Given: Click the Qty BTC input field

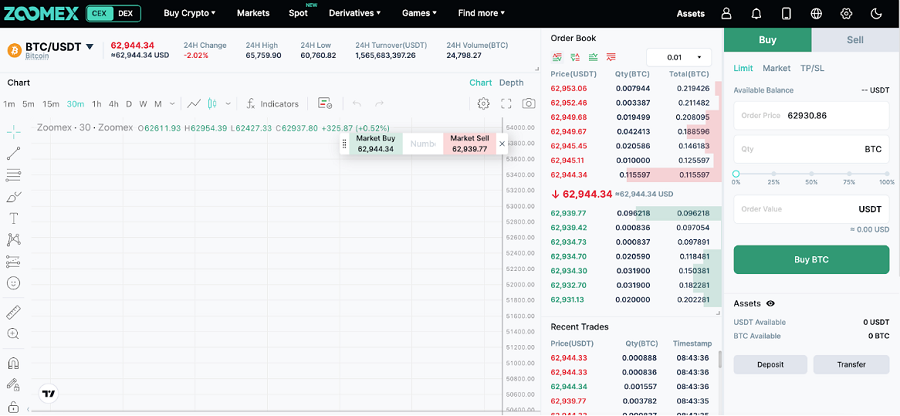Looking at the screenshot, I should pyautogui.click(x=812, y=149).
